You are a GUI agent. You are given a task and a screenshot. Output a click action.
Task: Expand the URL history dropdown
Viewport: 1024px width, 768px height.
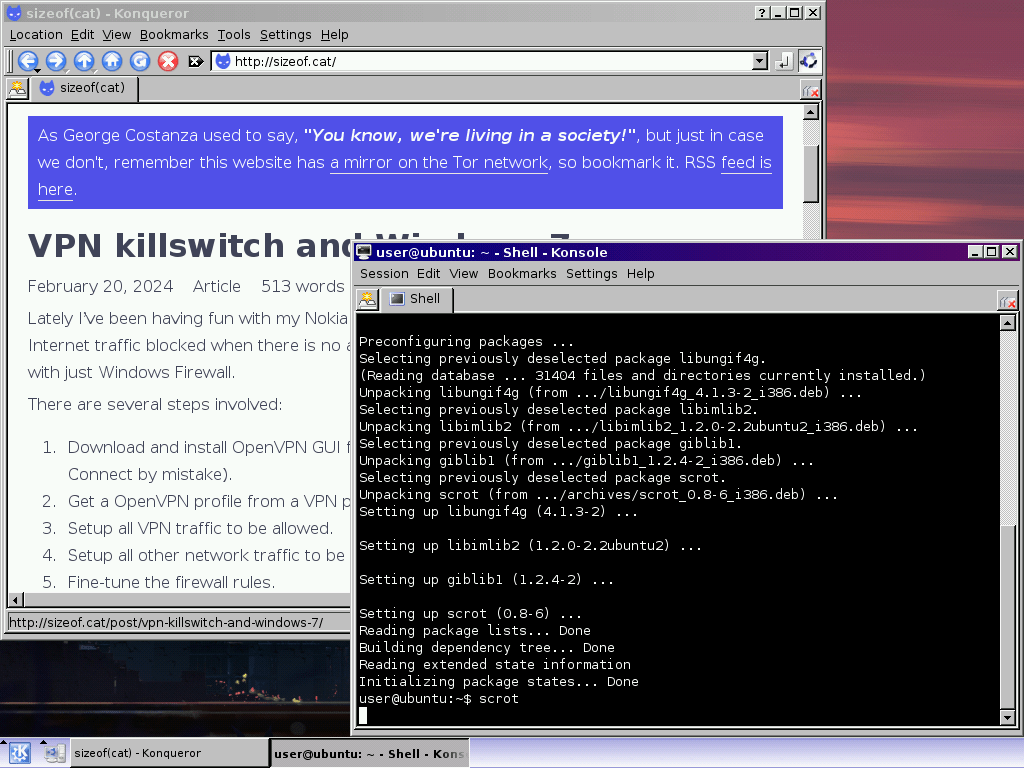pyautogui.click(x=759, y=61)
